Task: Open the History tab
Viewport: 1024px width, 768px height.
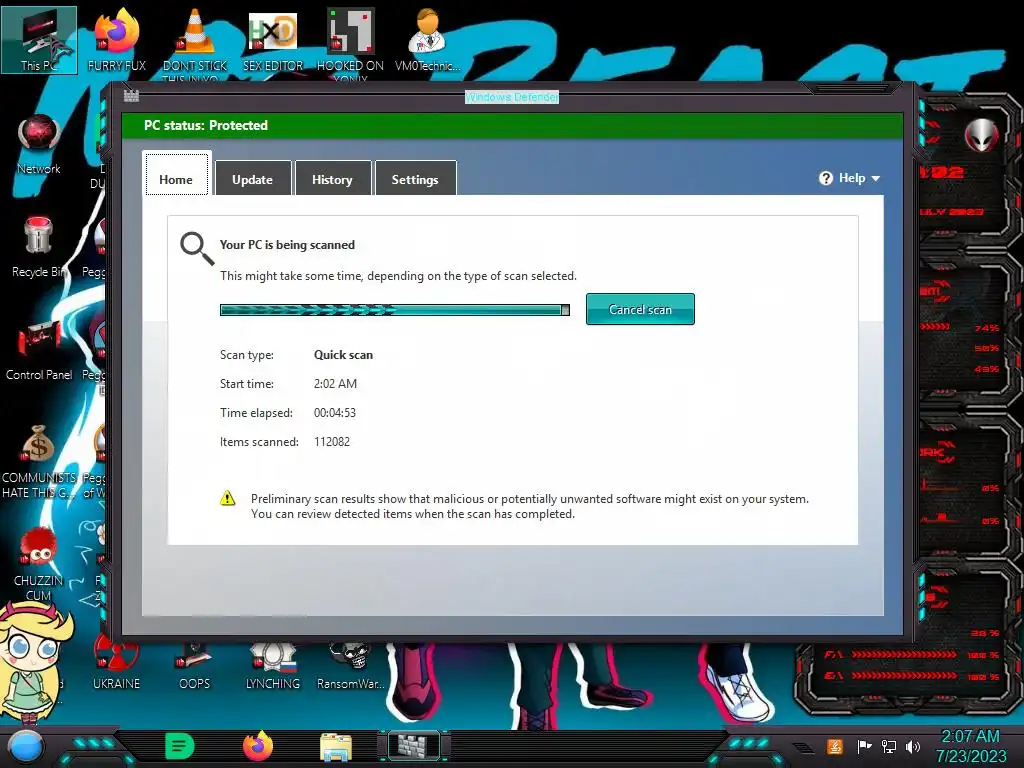Action: point(332,178)
